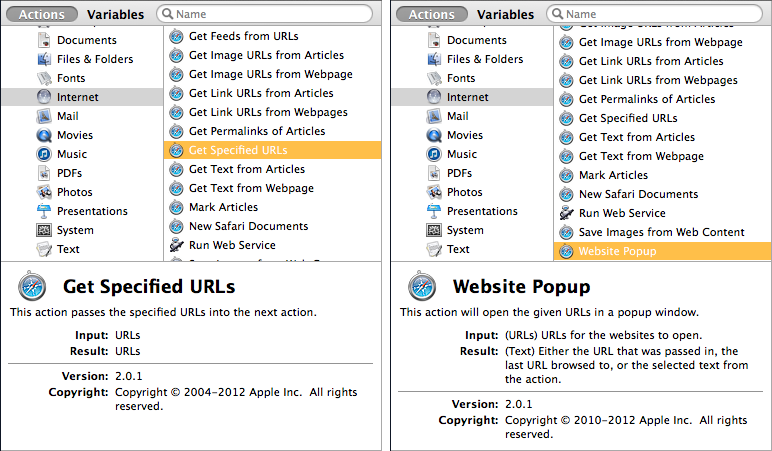Image resolution: width=772 pixels, height=451 pixels.
Task: Open the Music category in the Get Specified URLs pane
Action: [x=72, y=154]
